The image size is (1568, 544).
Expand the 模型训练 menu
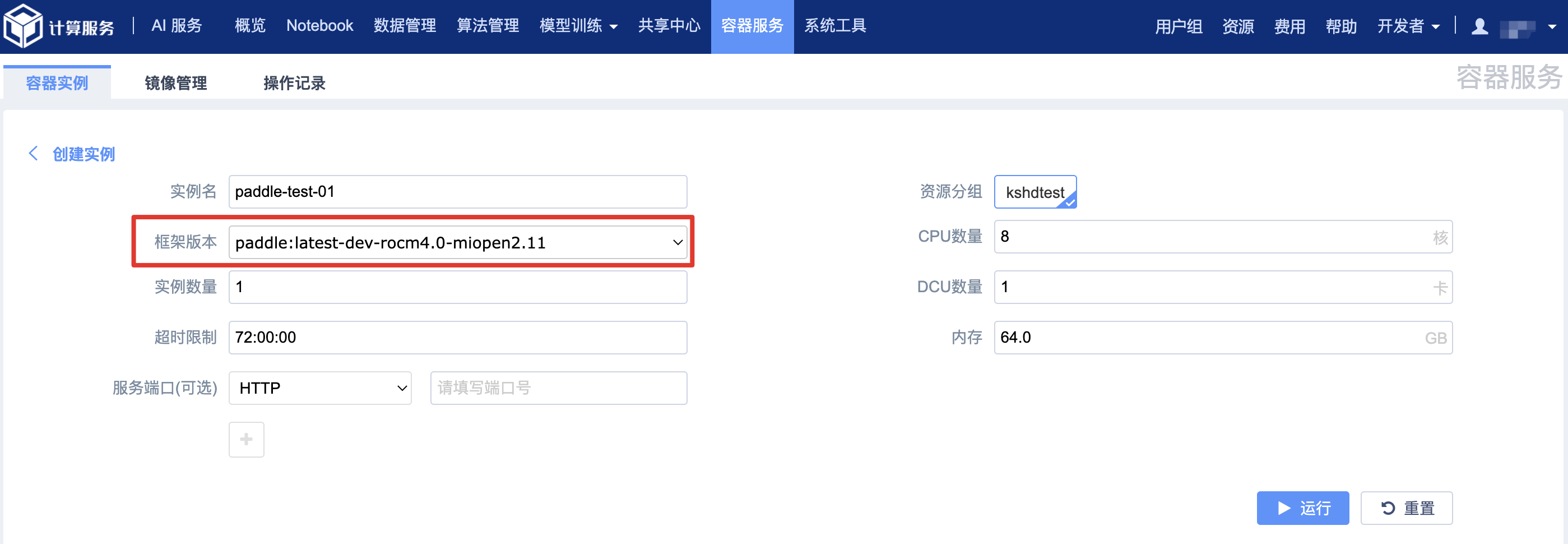577,26
